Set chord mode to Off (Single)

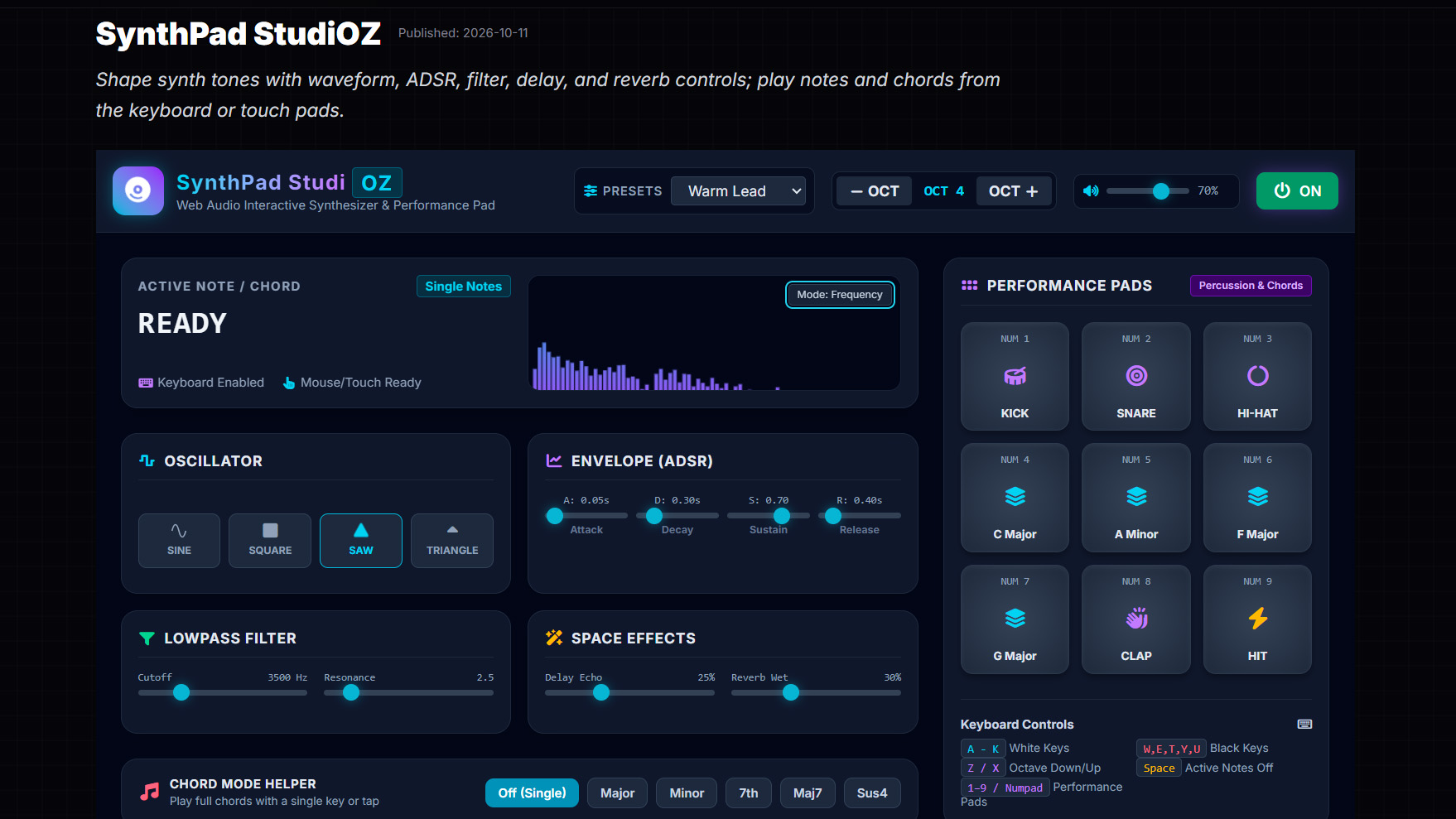(532, 793)
